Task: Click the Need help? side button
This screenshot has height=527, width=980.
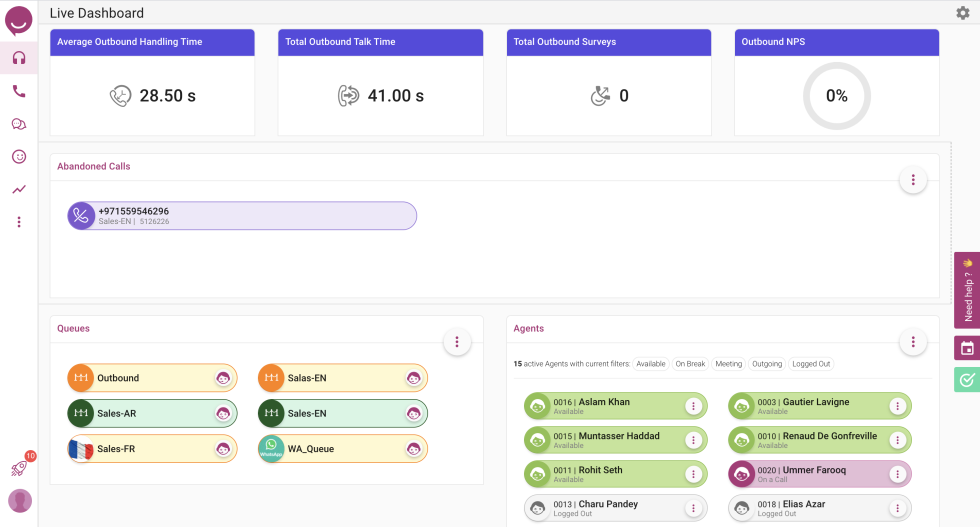Action: tap(967, 290)
